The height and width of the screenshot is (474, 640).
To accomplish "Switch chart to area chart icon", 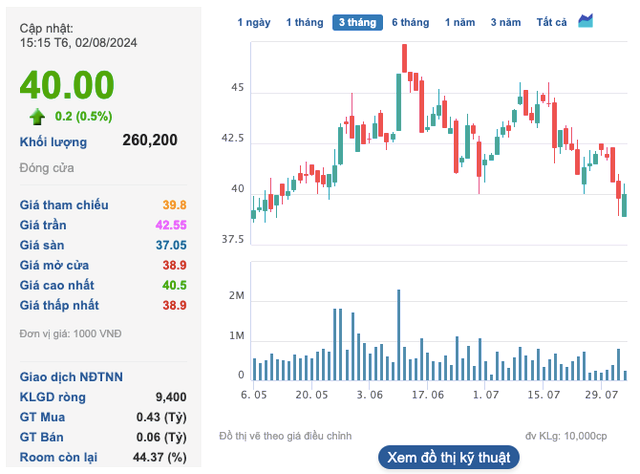I will [x=586, y=21].
